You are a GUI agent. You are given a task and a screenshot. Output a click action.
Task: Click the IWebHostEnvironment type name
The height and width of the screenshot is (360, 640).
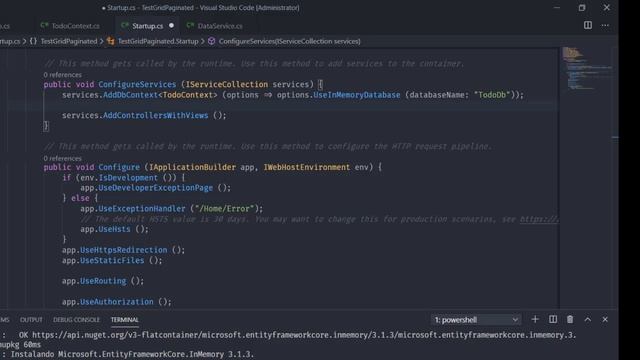click(x=307, y=167)
